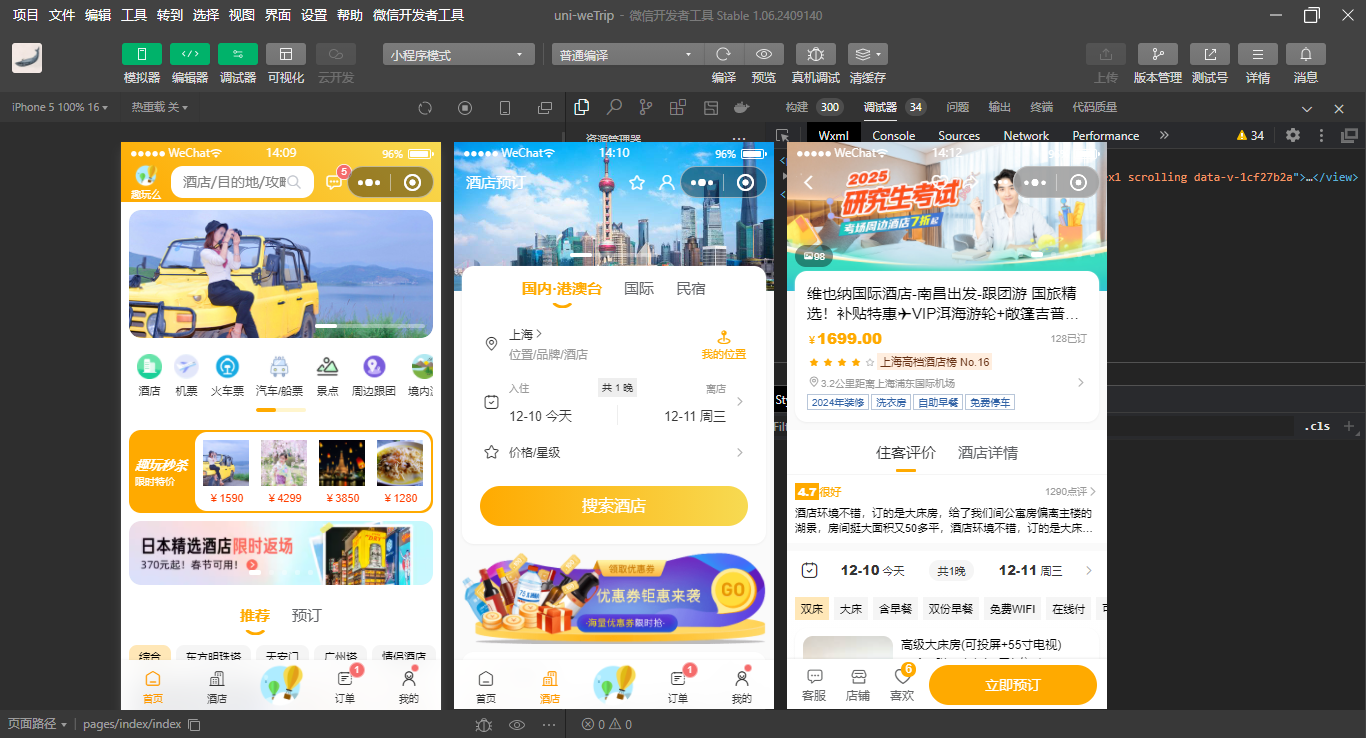Click the 酒店/目的地 search input field
Screen dimensions: 1366x738
241,182
